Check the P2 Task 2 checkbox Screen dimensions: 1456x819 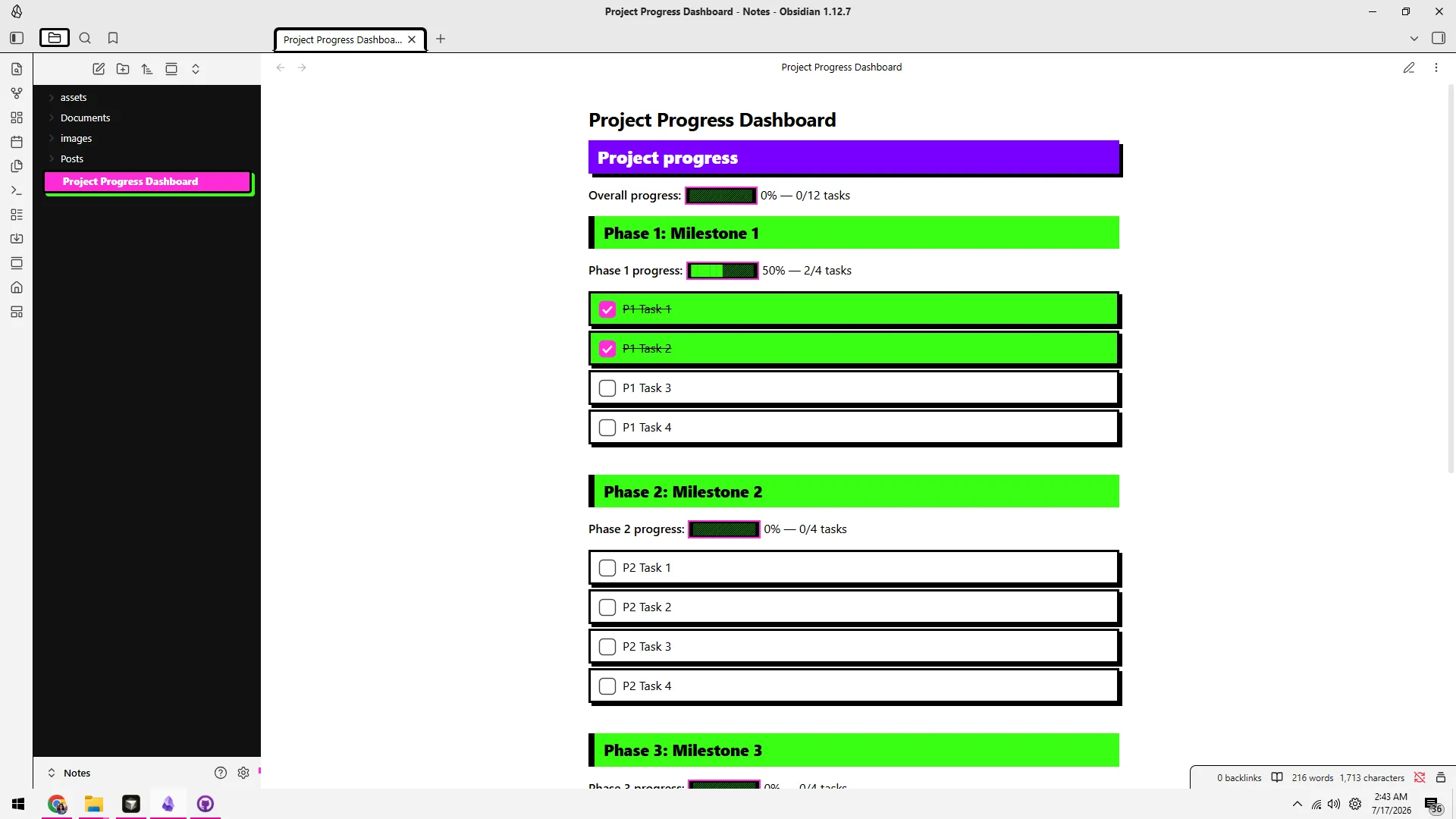click(607, 607)
